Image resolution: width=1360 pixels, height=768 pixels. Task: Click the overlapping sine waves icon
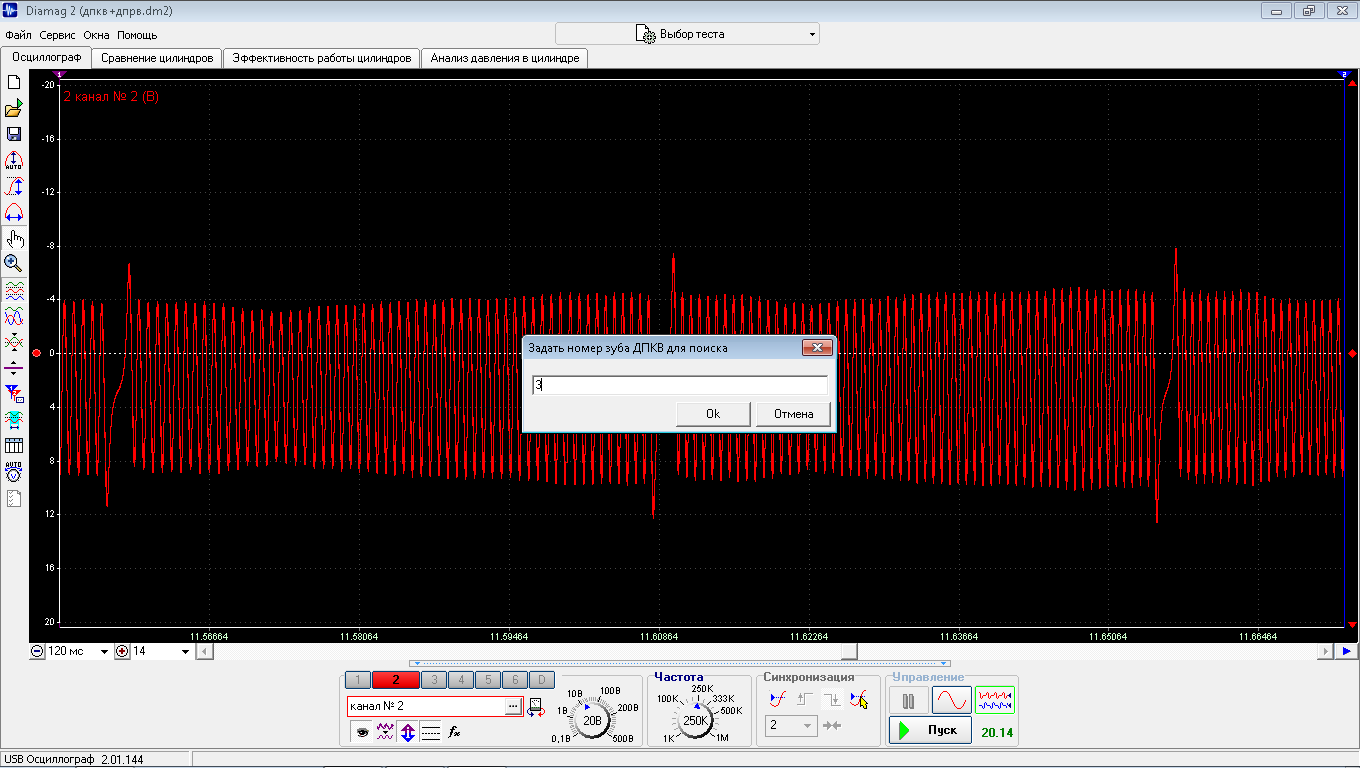(14, 317)
